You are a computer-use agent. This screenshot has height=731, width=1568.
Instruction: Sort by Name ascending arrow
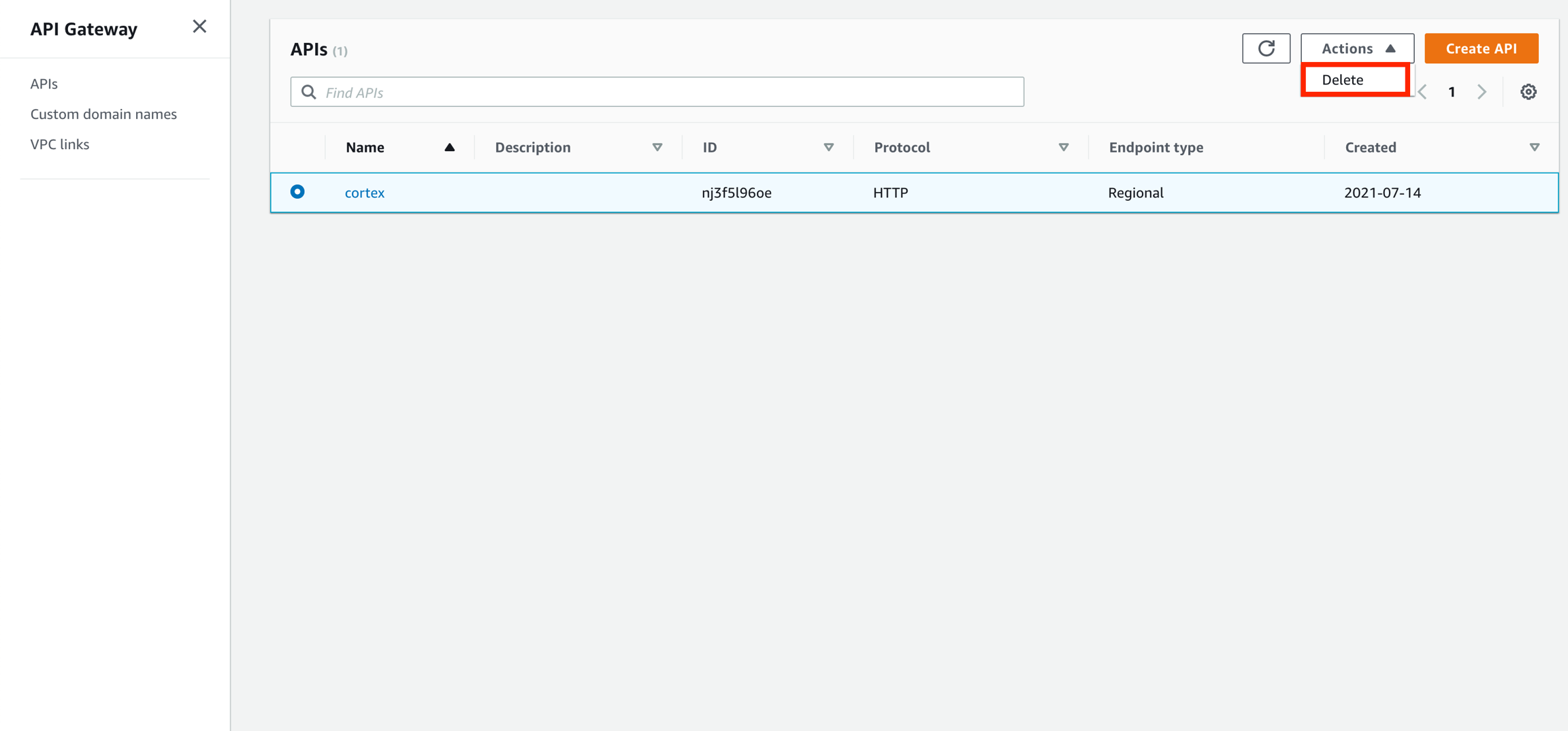449,147
